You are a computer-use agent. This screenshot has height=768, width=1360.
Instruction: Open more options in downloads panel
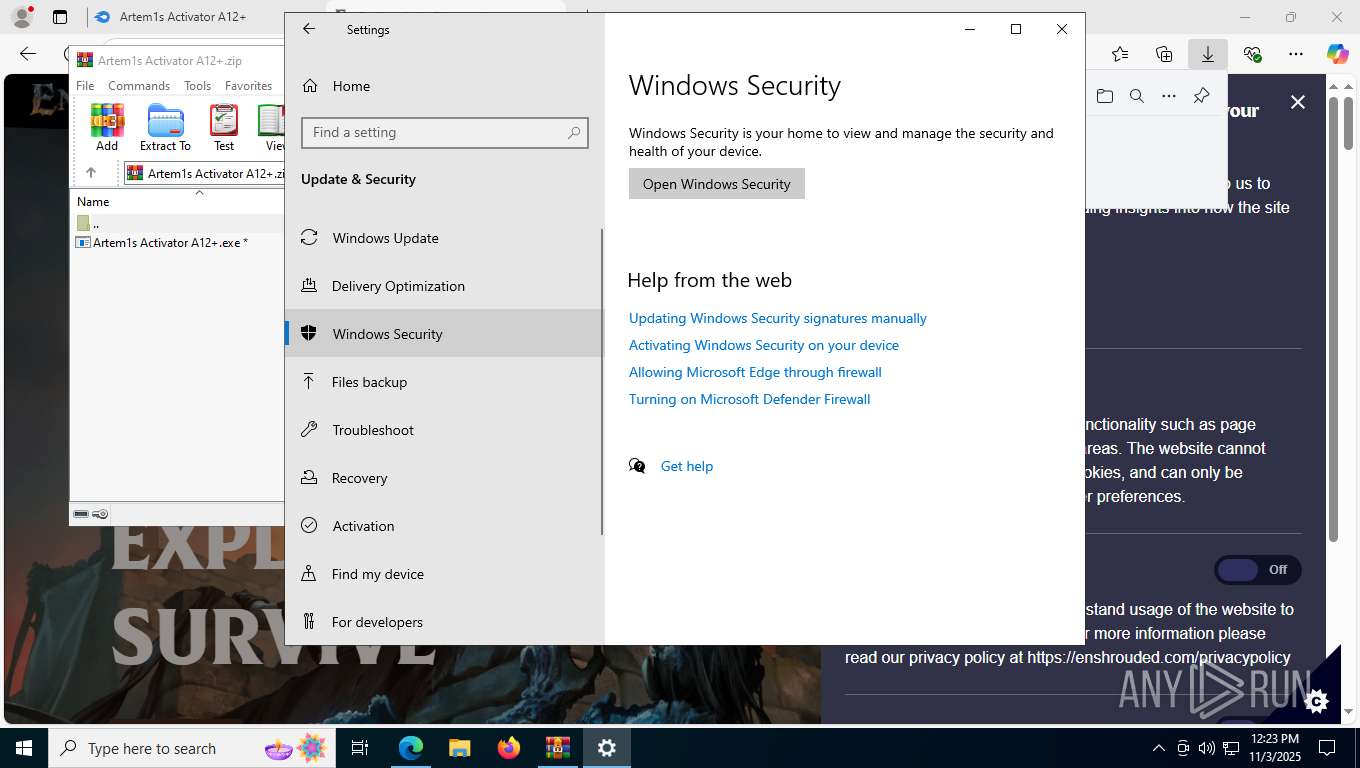point(1169,96)
